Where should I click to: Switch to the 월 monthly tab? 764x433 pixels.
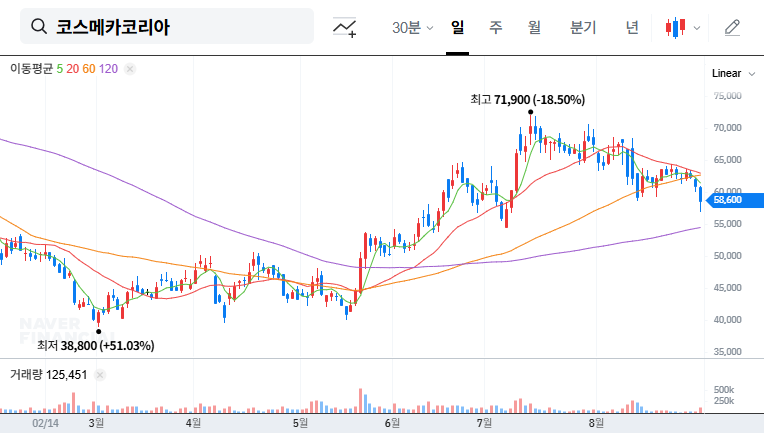[534, 27]
